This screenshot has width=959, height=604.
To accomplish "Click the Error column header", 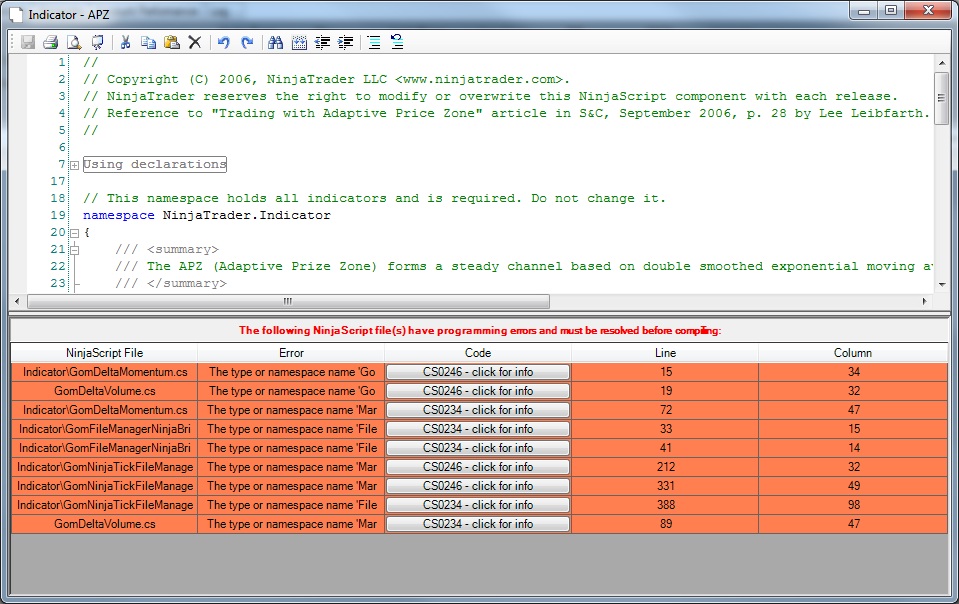I will pos(291,353).
